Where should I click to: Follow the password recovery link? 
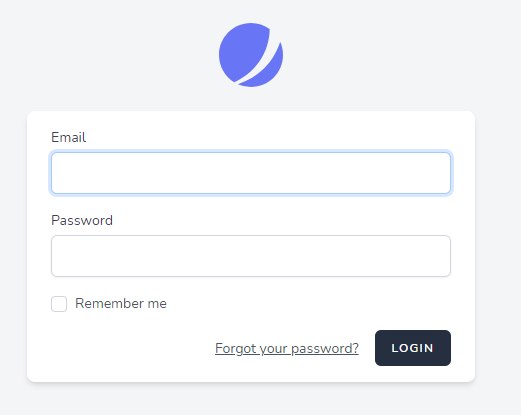[x=287, y=348]
